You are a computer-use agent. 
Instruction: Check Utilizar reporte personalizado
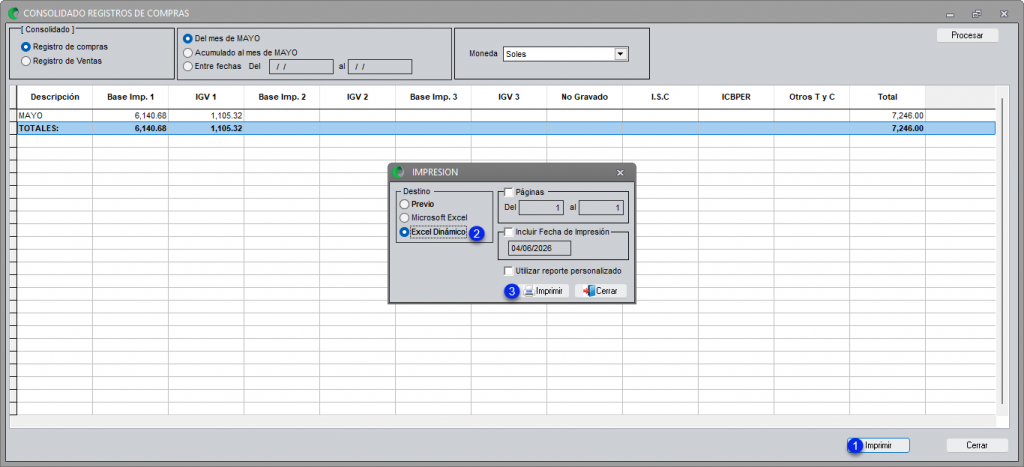(x=509, y=270)
